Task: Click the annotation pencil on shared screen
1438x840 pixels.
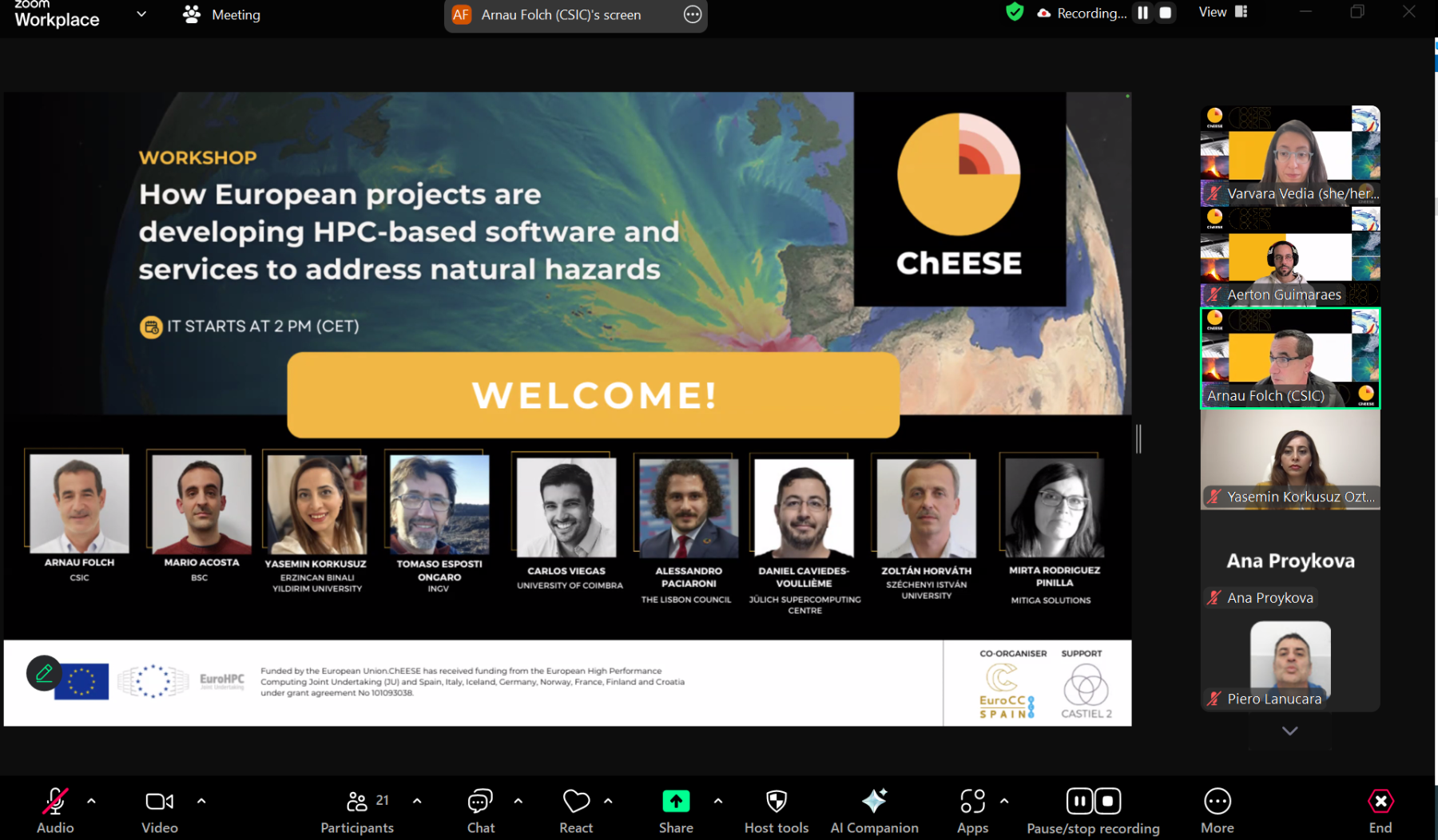Action: (x=44, y=673)
